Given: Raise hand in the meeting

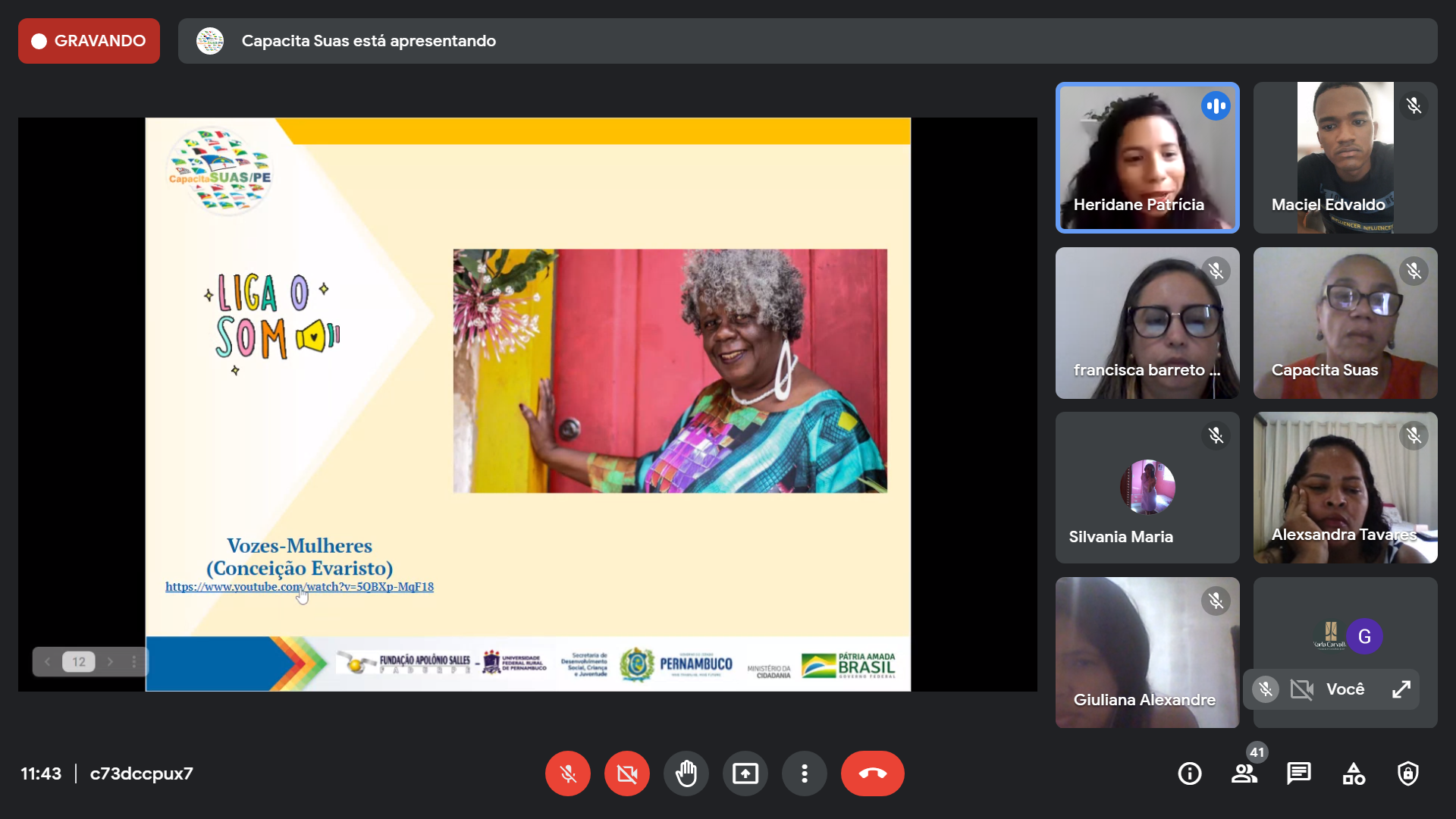Looking at the screenshot, I should (x=686, y=773).
